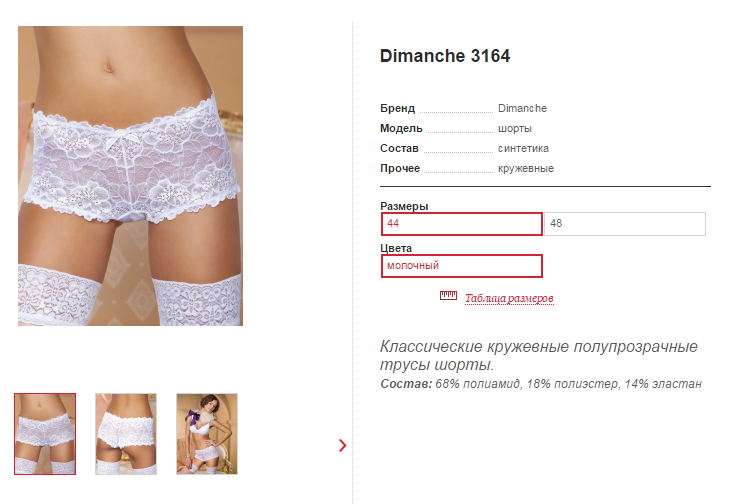Click the ruler icon beside size table link
The width and height of the screenshot is (735, 504).
coord(448,295)
